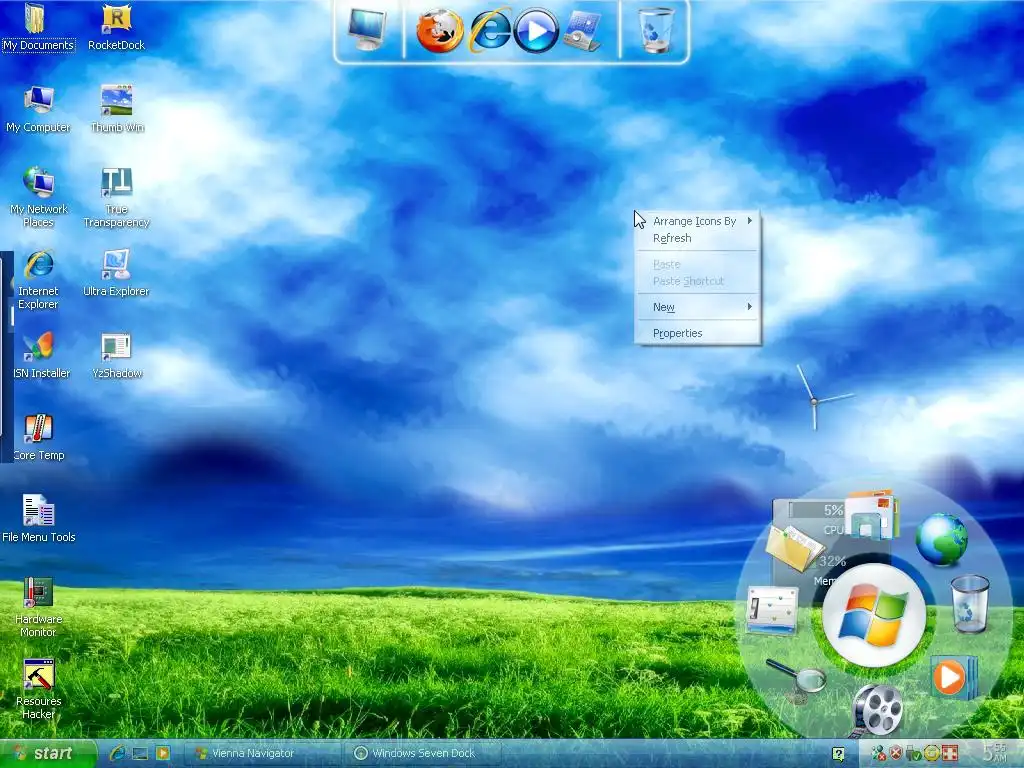Screen dimensions: 1024x768
Task: Open MSN Installer desktop icon
Action: [40, 357]
